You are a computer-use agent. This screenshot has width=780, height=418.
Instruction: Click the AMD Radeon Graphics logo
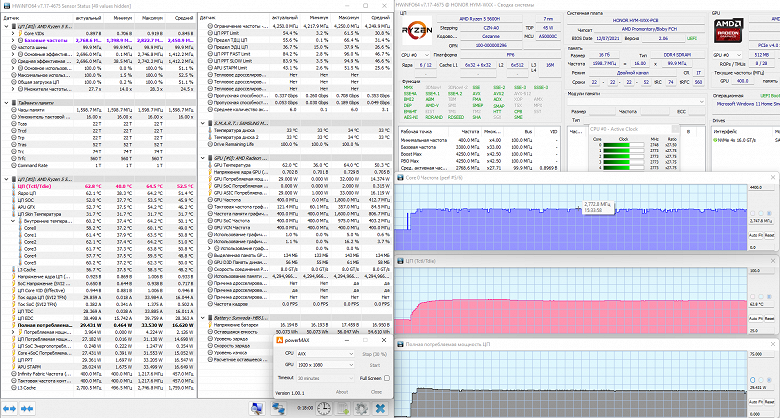coord(729,30)
